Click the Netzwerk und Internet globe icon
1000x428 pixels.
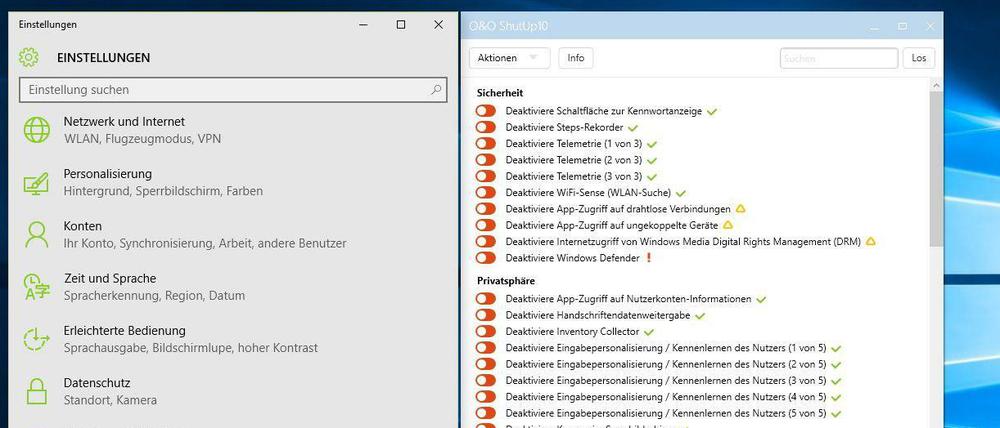tap(36, 129)
